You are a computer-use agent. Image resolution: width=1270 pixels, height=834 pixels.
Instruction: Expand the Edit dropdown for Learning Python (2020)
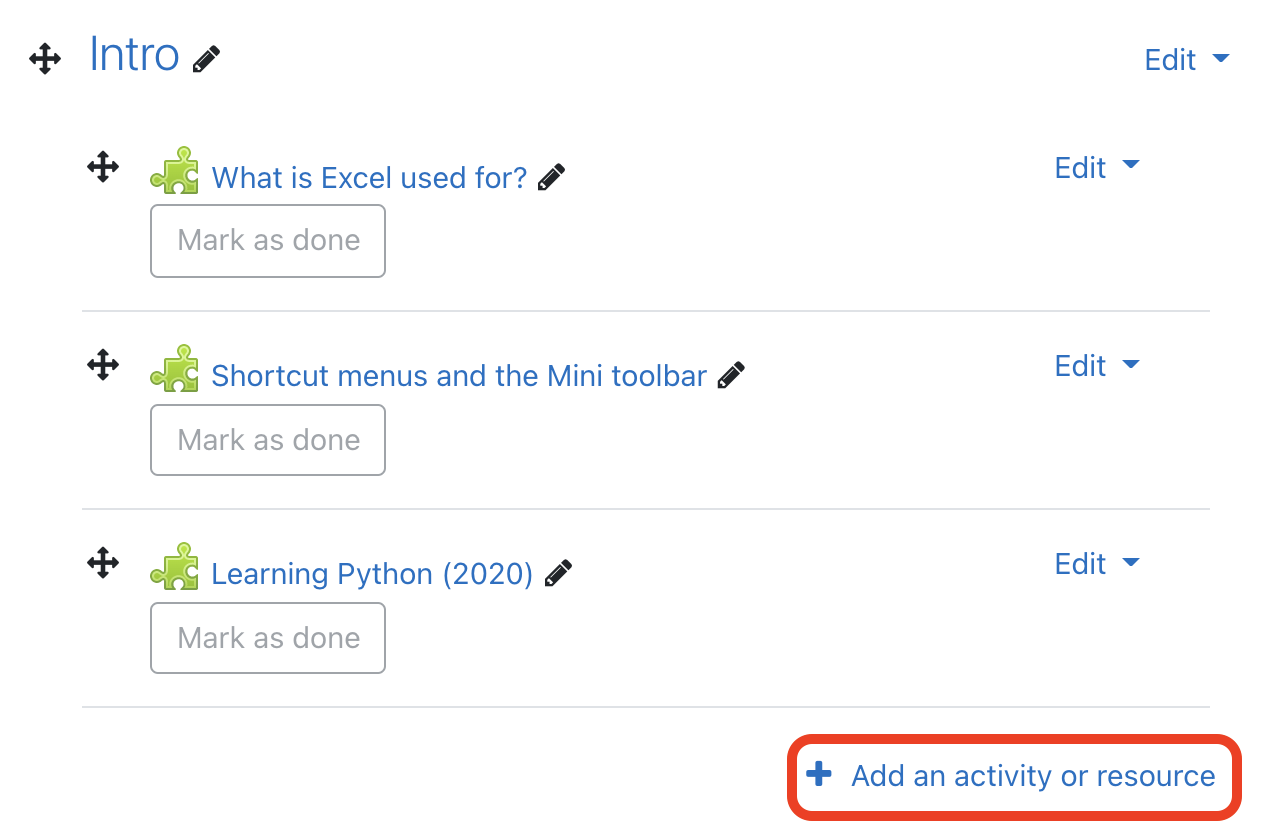(1097, 563)
